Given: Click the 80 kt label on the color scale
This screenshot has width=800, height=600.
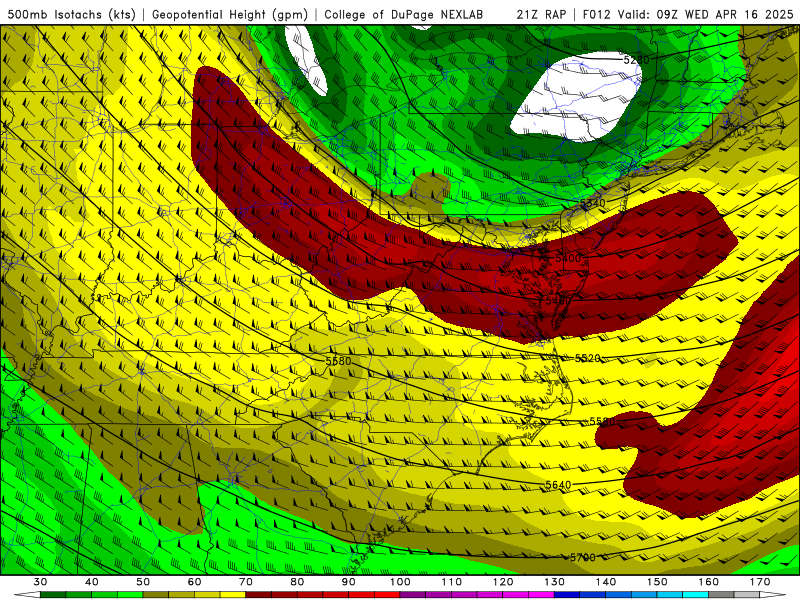Looking at the screenshot, I should [x=297, y=582].
